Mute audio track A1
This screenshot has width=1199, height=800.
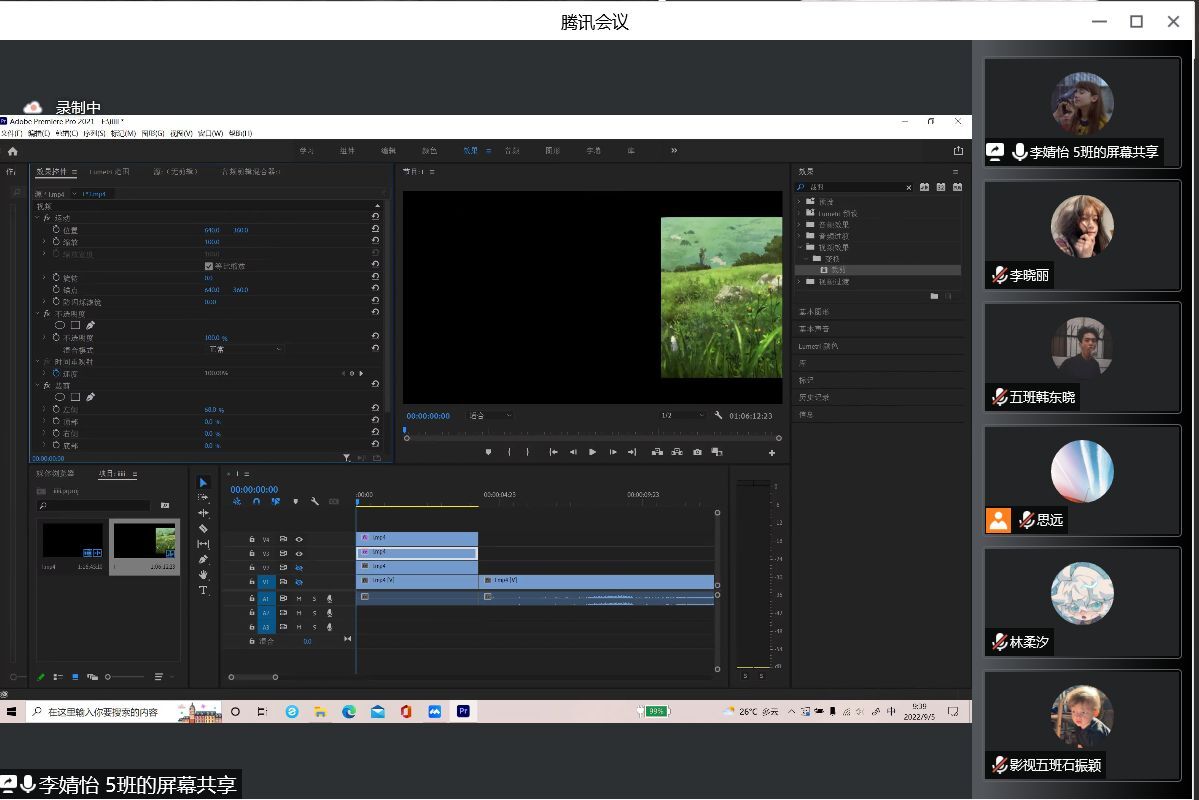click(x=298, y=598)
